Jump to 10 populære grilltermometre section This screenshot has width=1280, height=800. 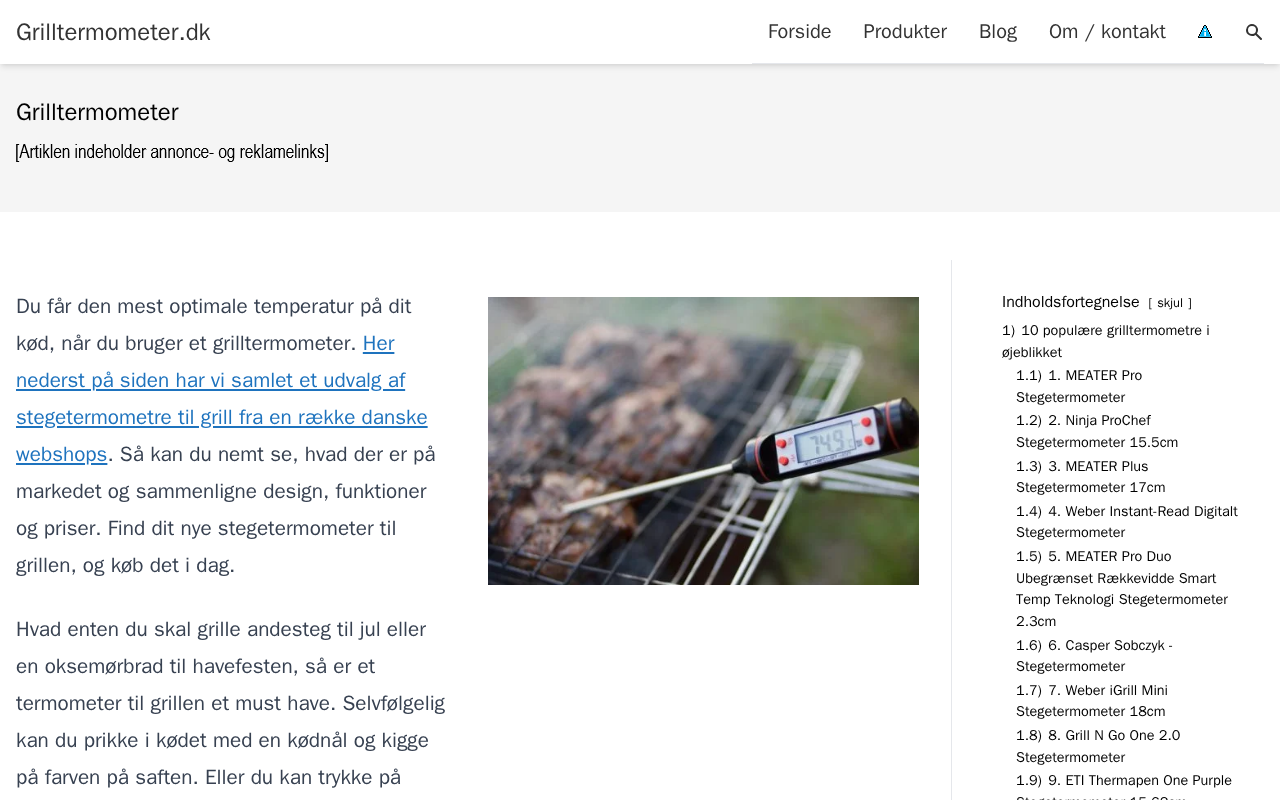[x=1105, y=341]
